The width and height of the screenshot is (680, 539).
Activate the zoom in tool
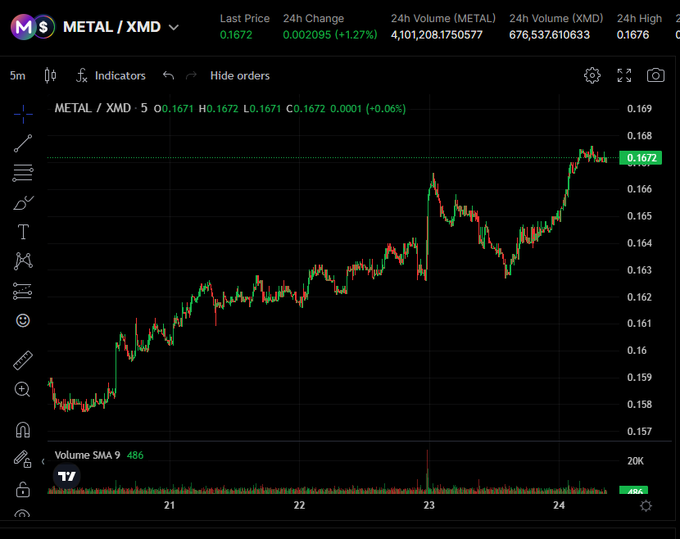point(23,389)
